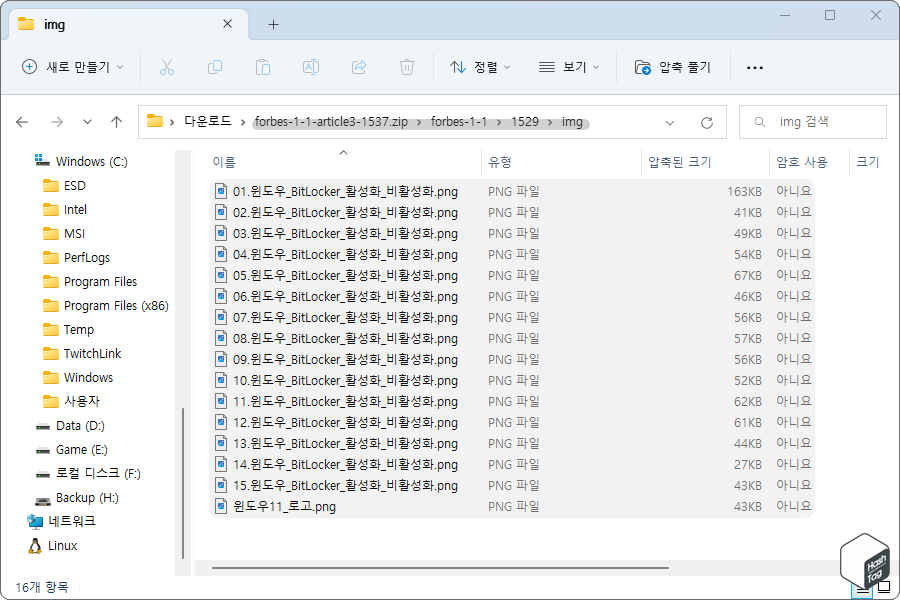Viewport: 900px width, 600px height.
Task: Go to 1529 breadcrumb segment
Action: click(x=525, y=122)
